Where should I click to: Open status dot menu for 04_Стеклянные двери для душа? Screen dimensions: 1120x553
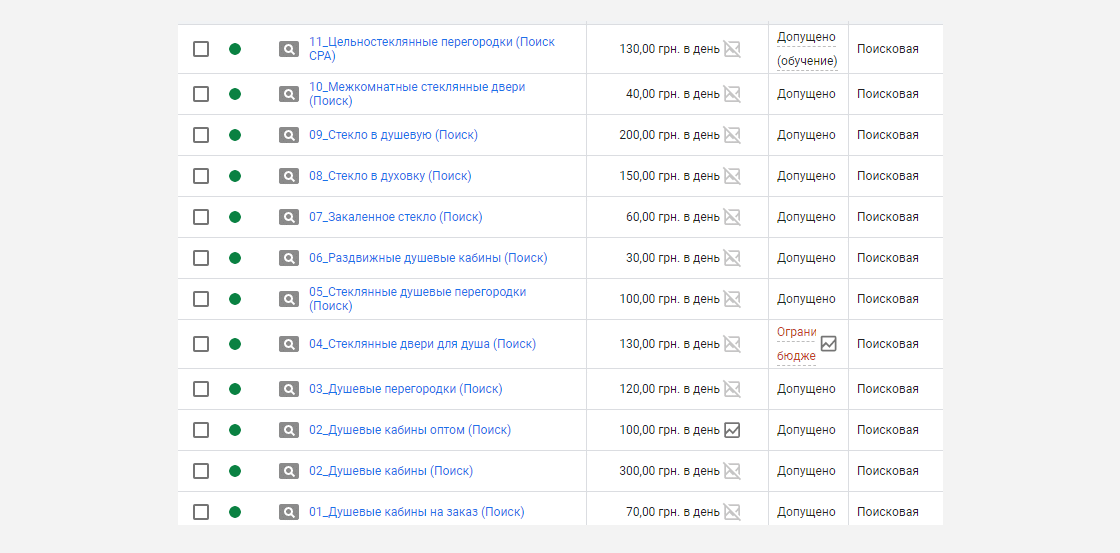(235, 344)
